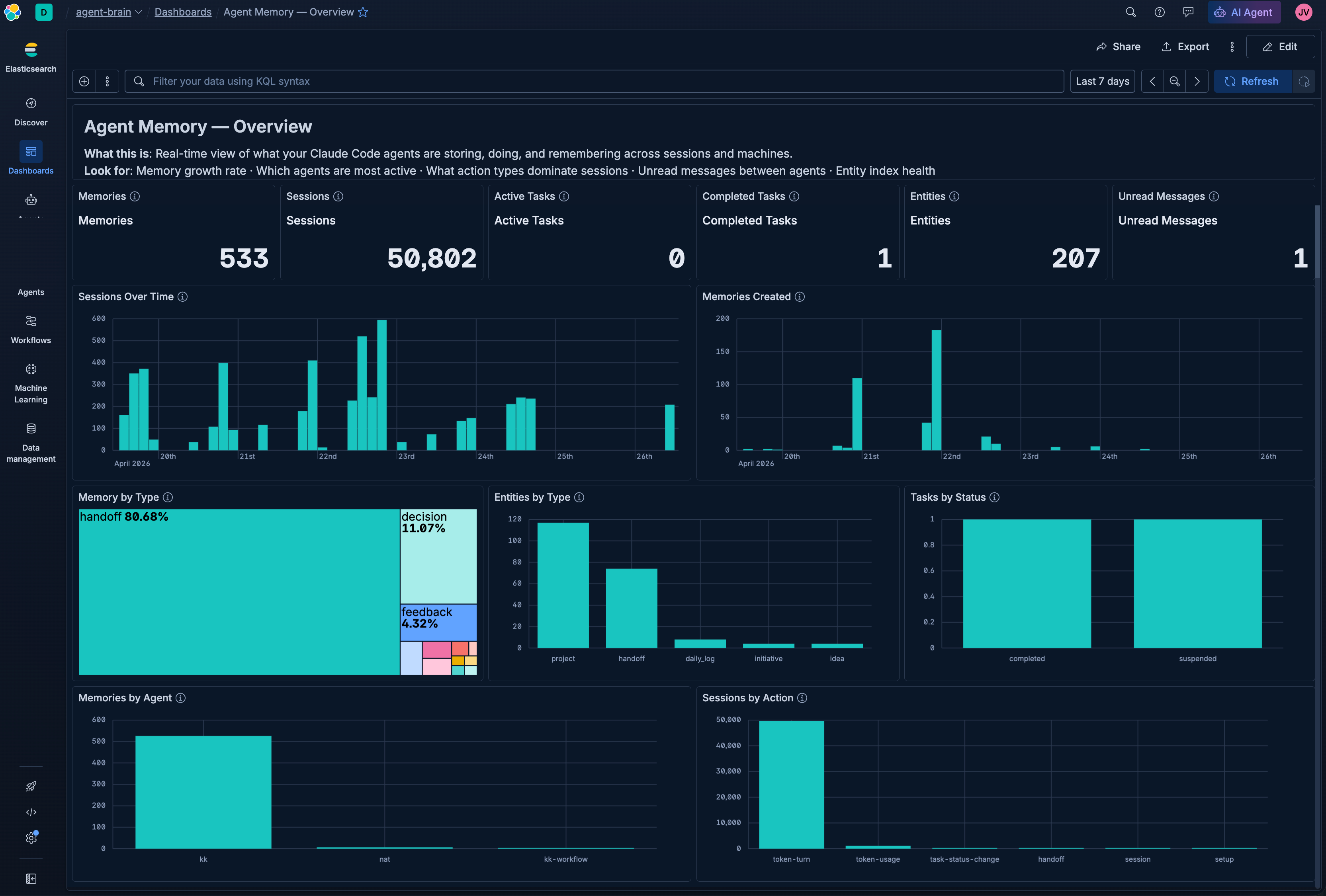This screenshot has height=896, width=1326.
Task: Collapse the side navigation panel
Action: click(31, 879)
